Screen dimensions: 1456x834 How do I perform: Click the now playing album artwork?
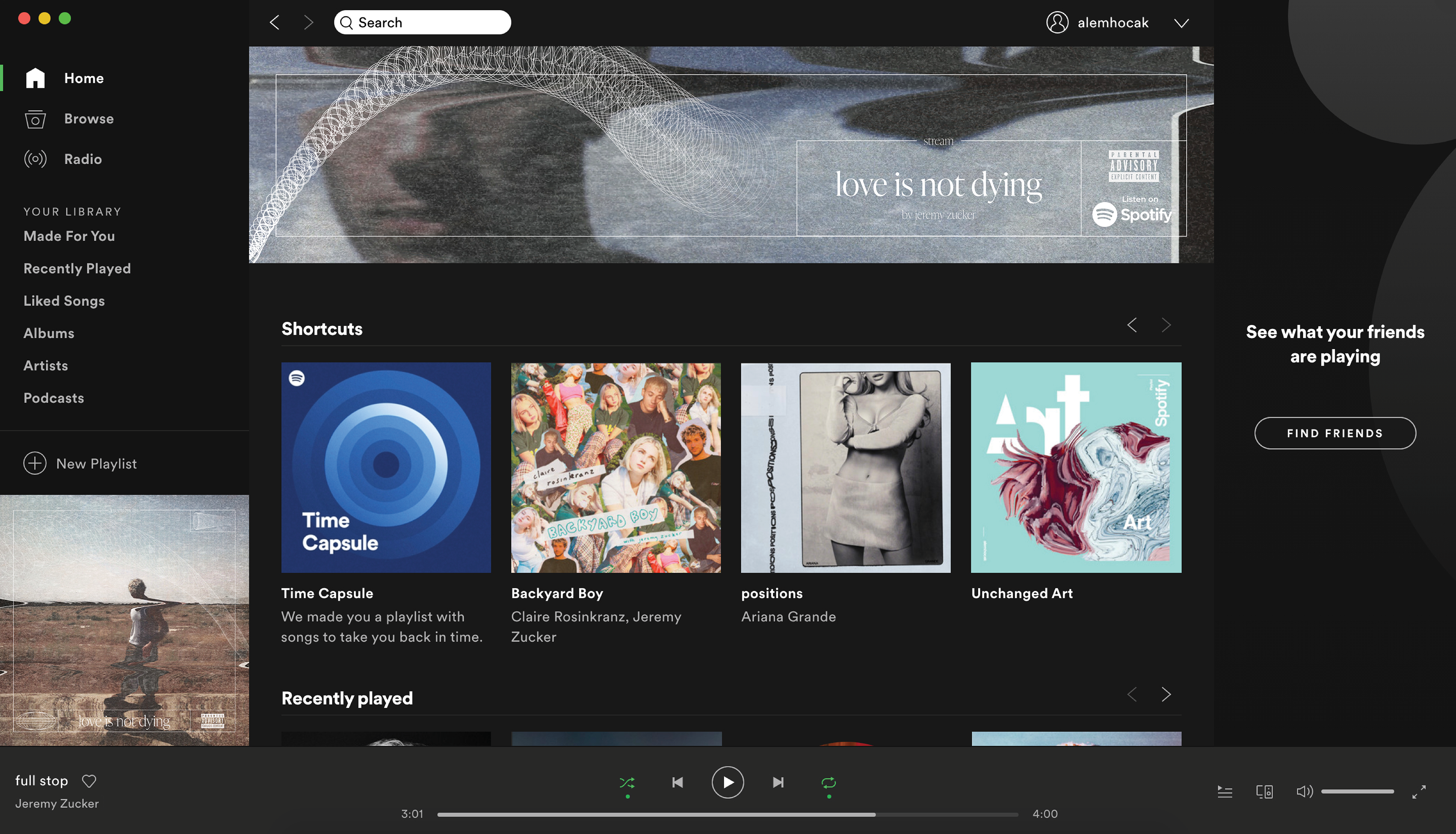tap(124, 620)
